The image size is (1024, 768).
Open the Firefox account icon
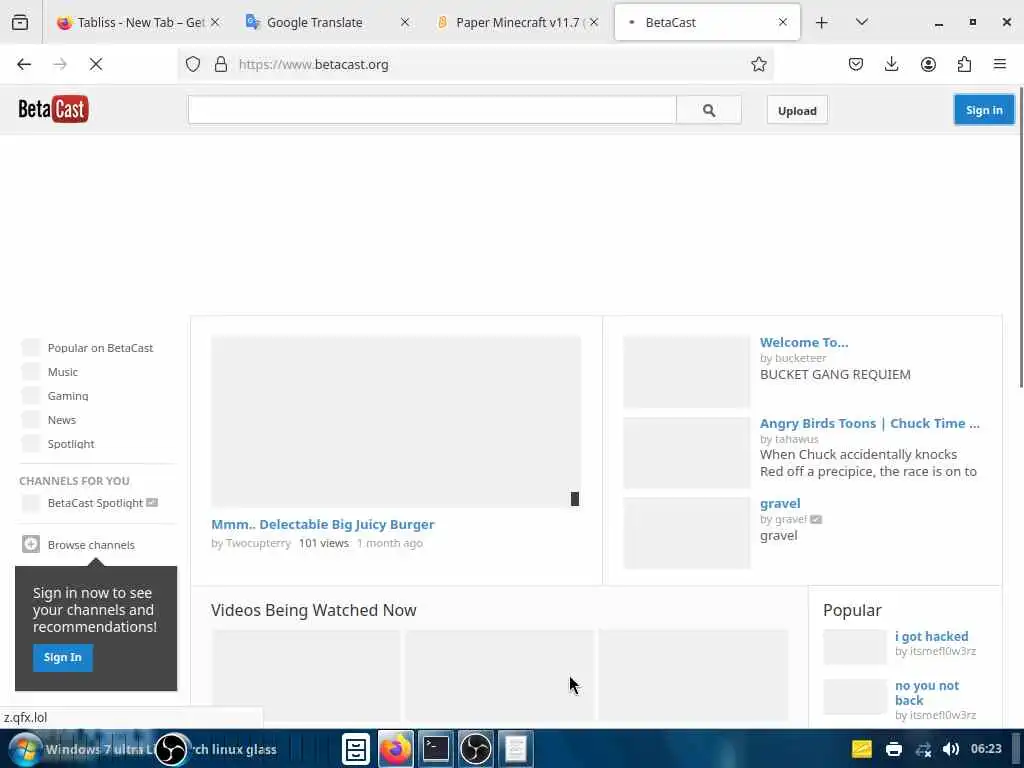(928, 64)
